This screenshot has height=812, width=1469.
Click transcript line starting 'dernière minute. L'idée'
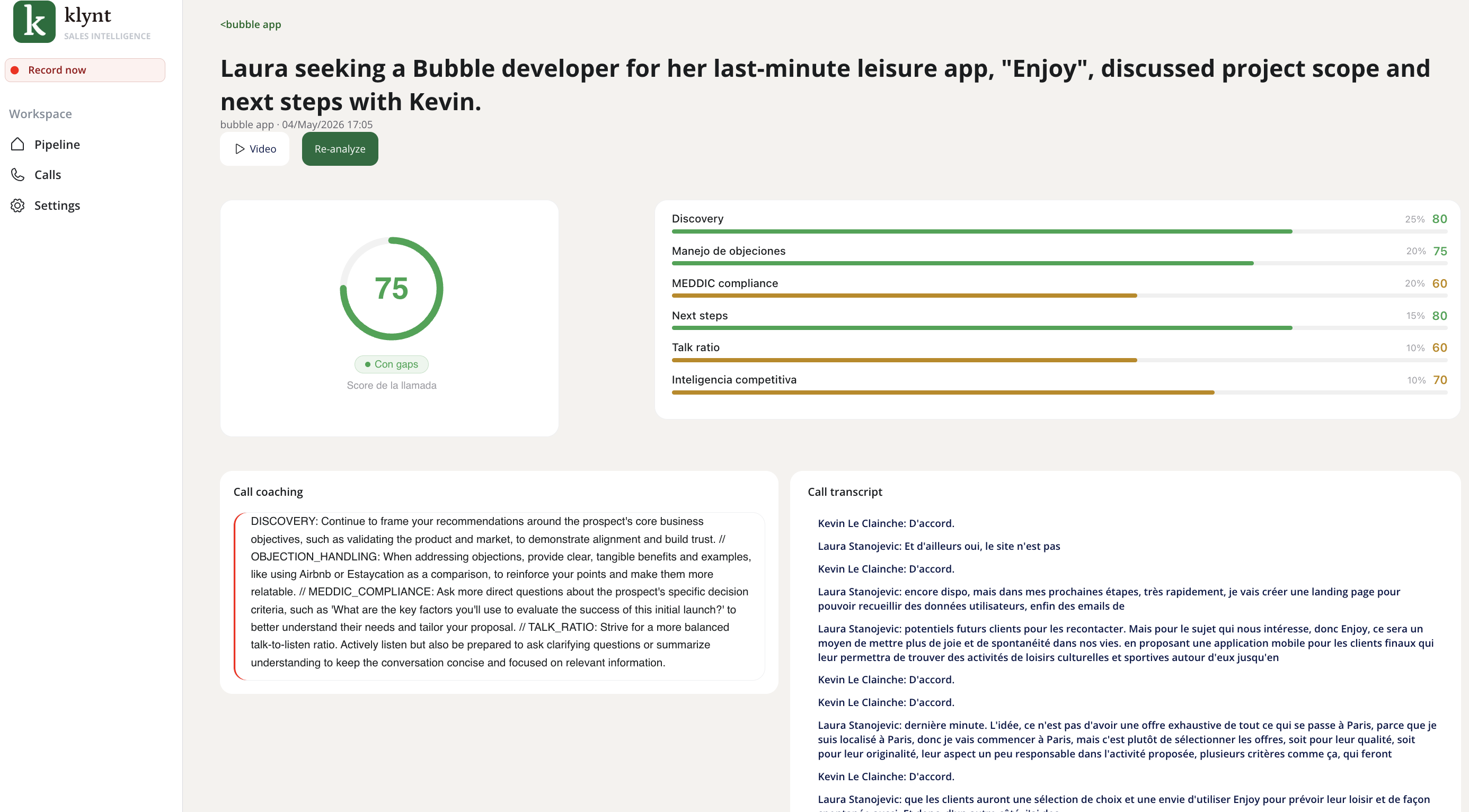(1127, 739)
